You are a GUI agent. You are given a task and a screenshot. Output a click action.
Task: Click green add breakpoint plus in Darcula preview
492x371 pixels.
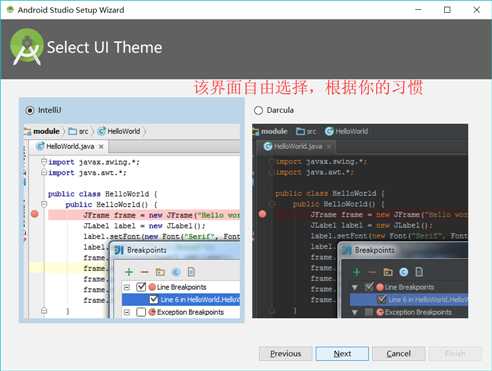coord(357,272)
